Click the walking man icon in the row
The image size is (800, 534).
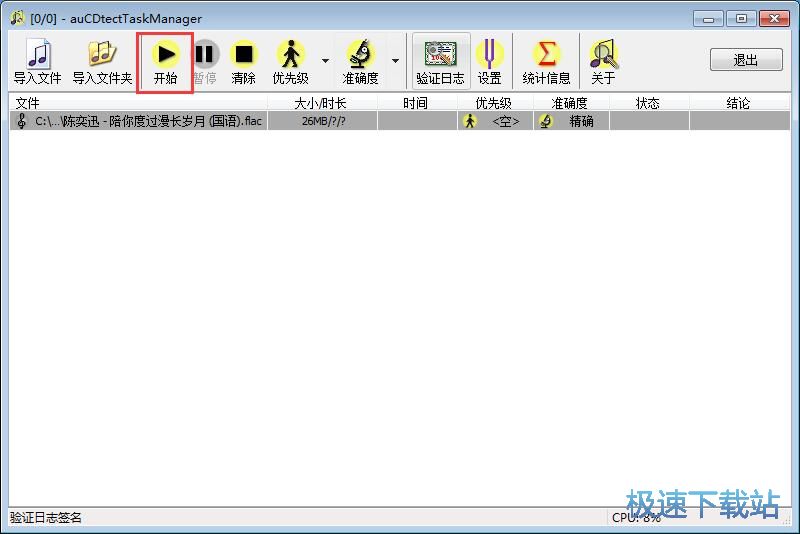470,121
